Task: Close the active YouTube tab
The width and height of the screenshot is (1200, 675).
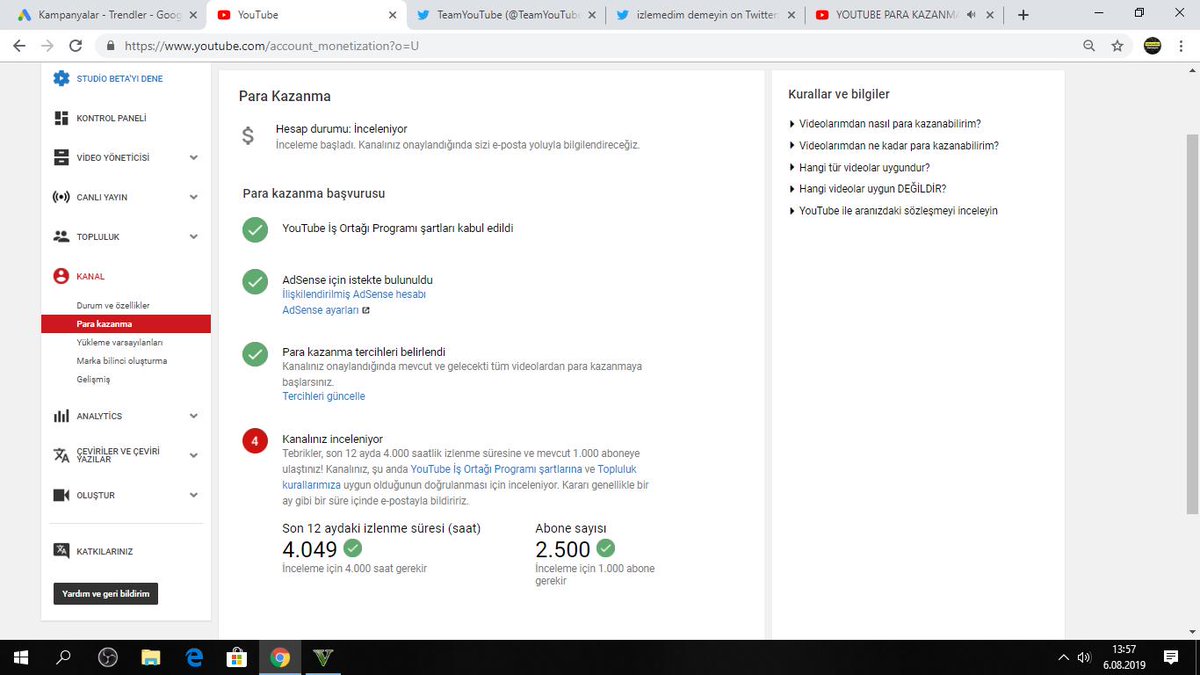Action: (x=391, y=15)
